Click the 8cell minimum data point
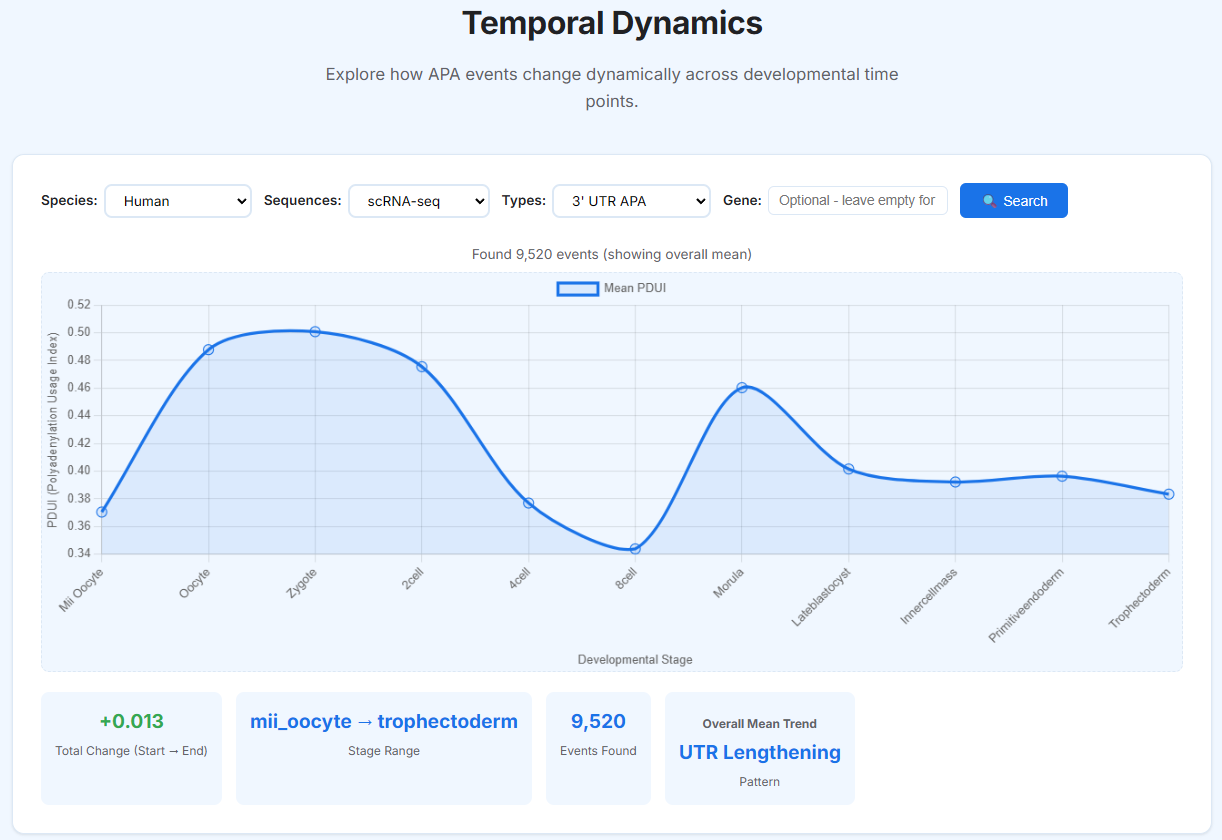 (x=635, y=548)
